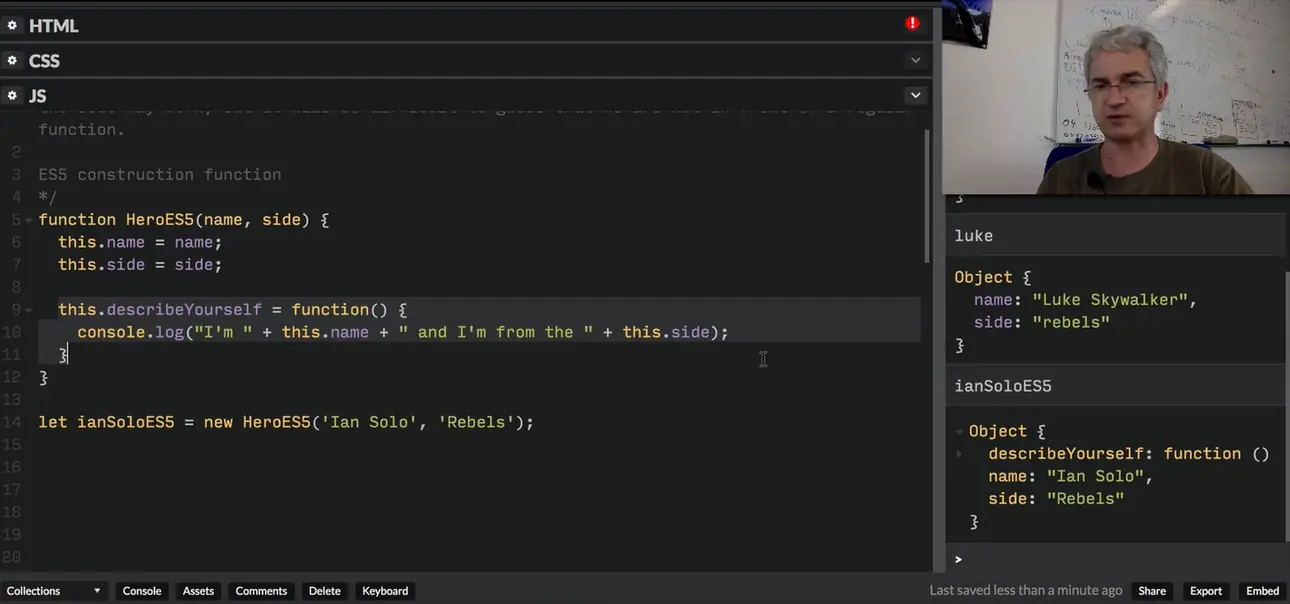Screen dimensions: 1290x604
Task: Expand the CSS panel chevron
Action: pos(915,60)
